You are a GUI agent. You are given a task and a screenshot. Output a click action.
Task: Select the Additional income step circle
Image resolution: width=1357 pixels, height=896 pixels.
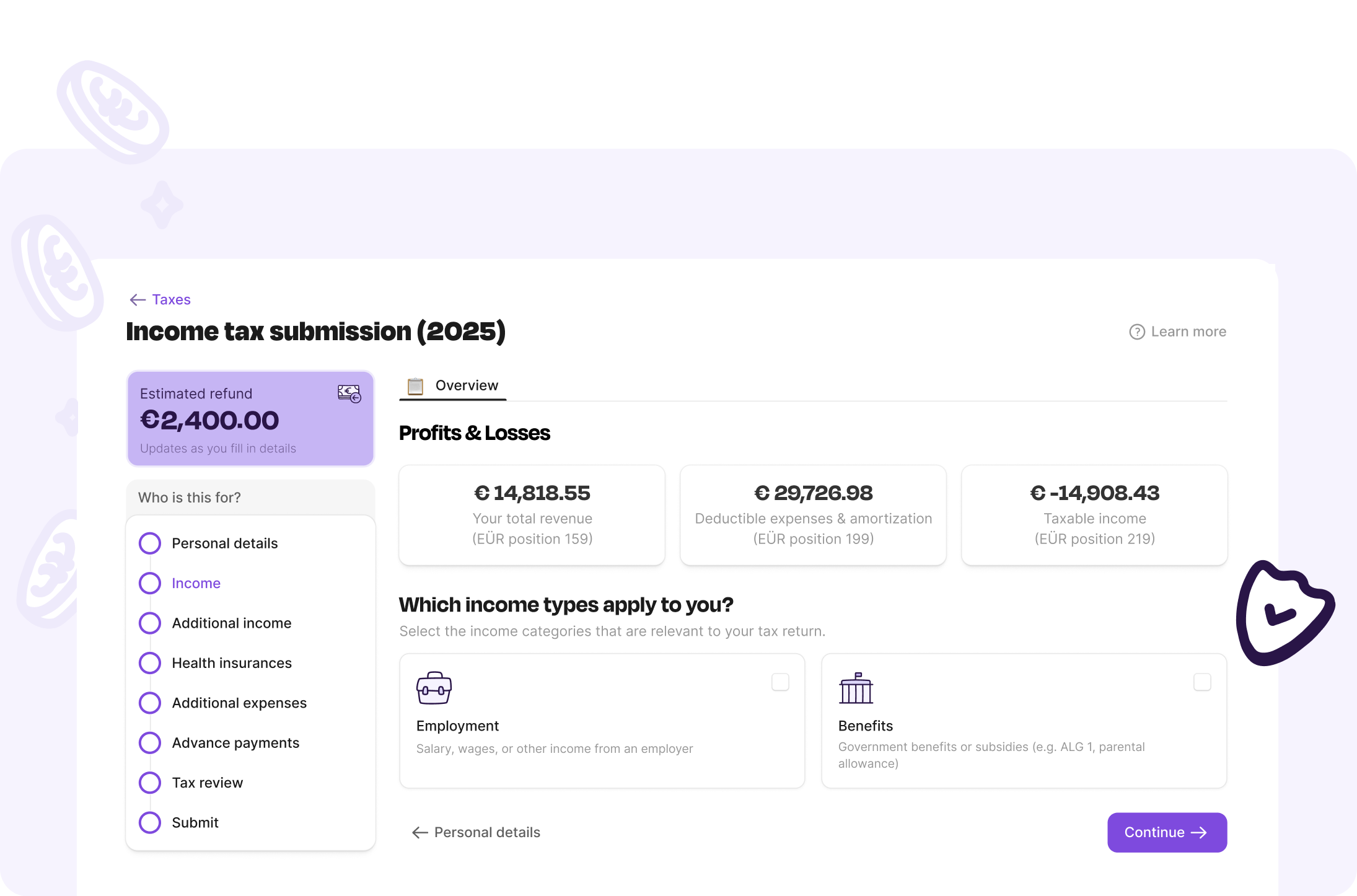(150, 623)
